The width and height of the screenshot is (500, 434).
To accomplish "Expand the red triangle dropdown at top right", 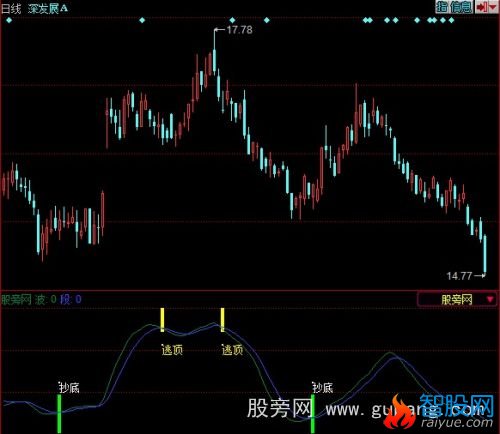I will 493,7.
